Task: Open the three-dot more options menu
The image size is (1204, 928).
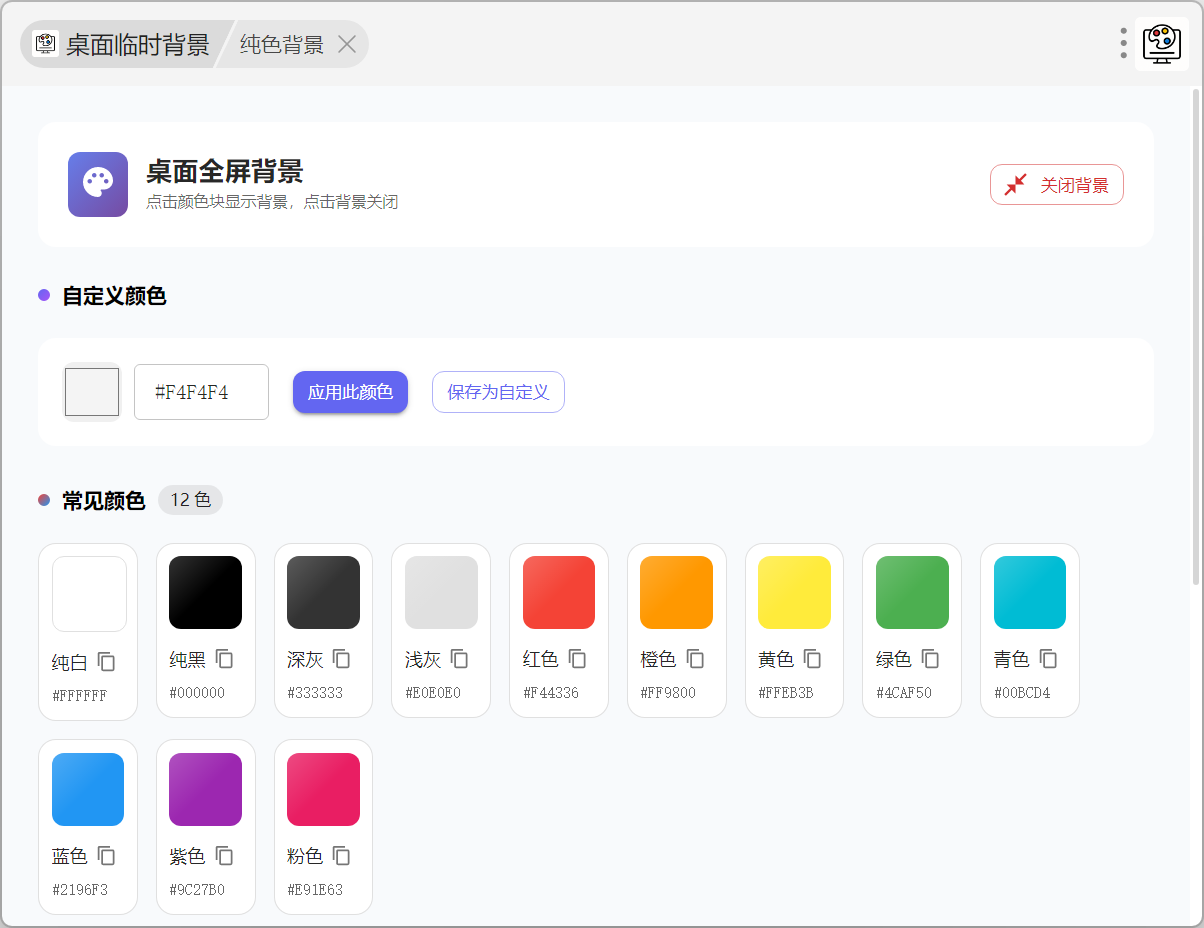Action: 1124,43
